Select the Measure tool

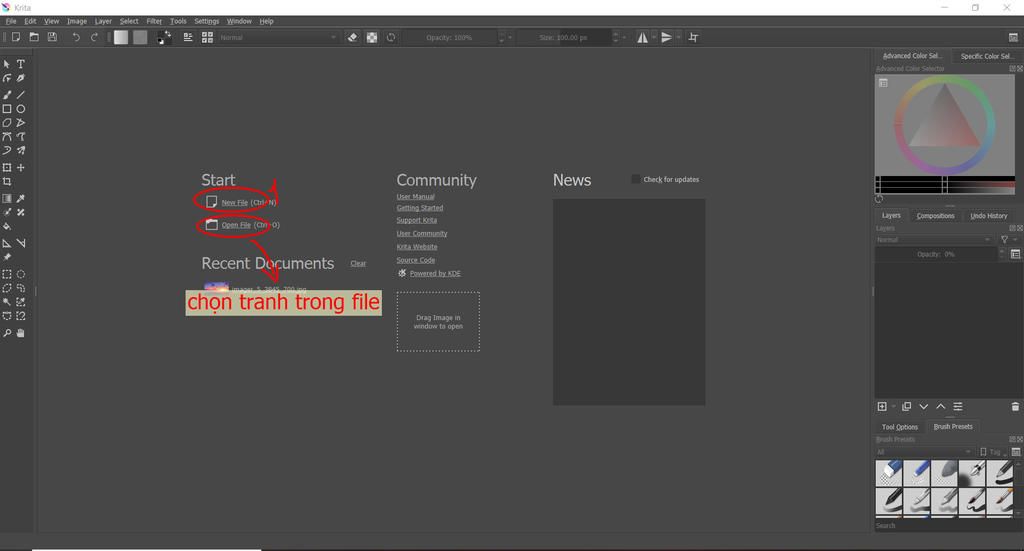point(21,244)
